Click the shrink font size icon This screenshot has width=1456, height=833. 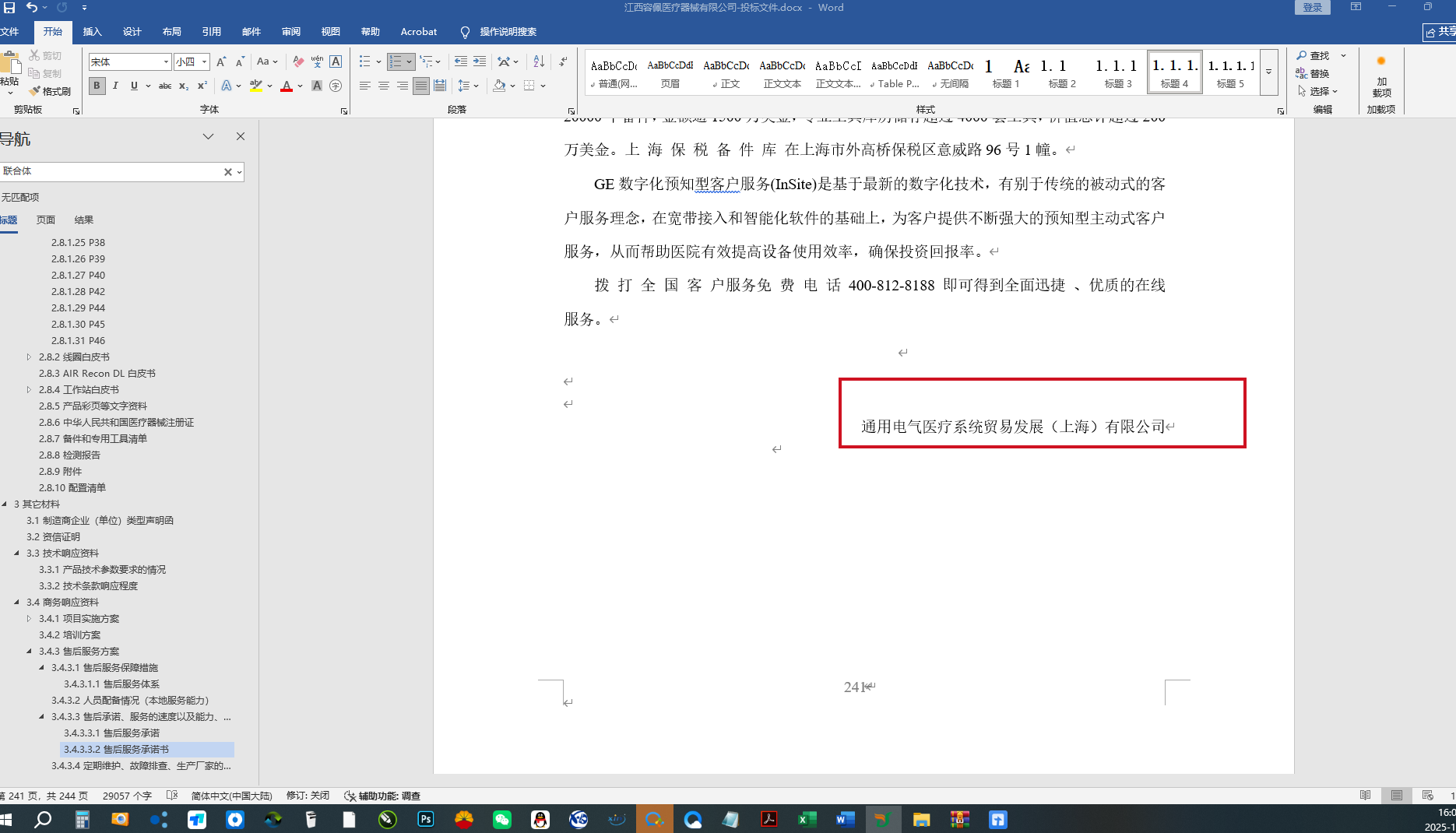tap(240, 62)
